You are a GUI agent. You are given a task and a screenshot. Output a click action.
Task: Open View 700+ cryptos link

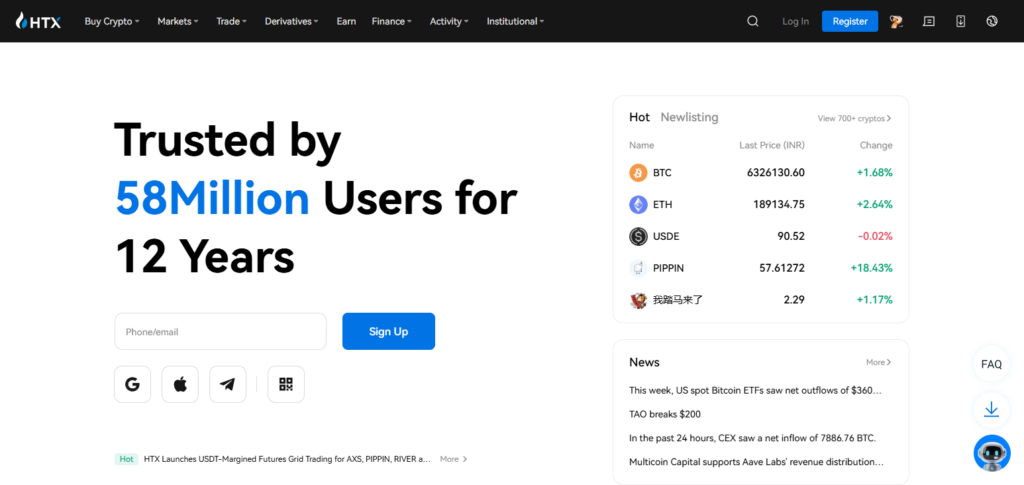(x=854, y=118)
